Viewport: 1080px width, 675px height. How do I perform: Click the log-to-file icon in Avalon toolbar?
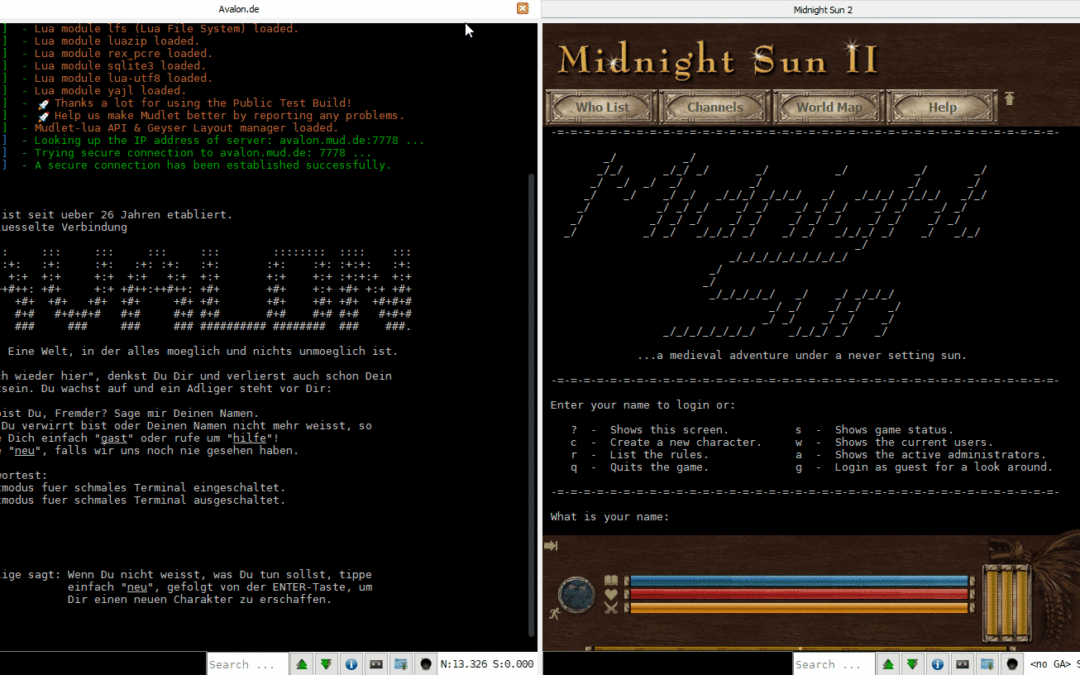[400, 664]
